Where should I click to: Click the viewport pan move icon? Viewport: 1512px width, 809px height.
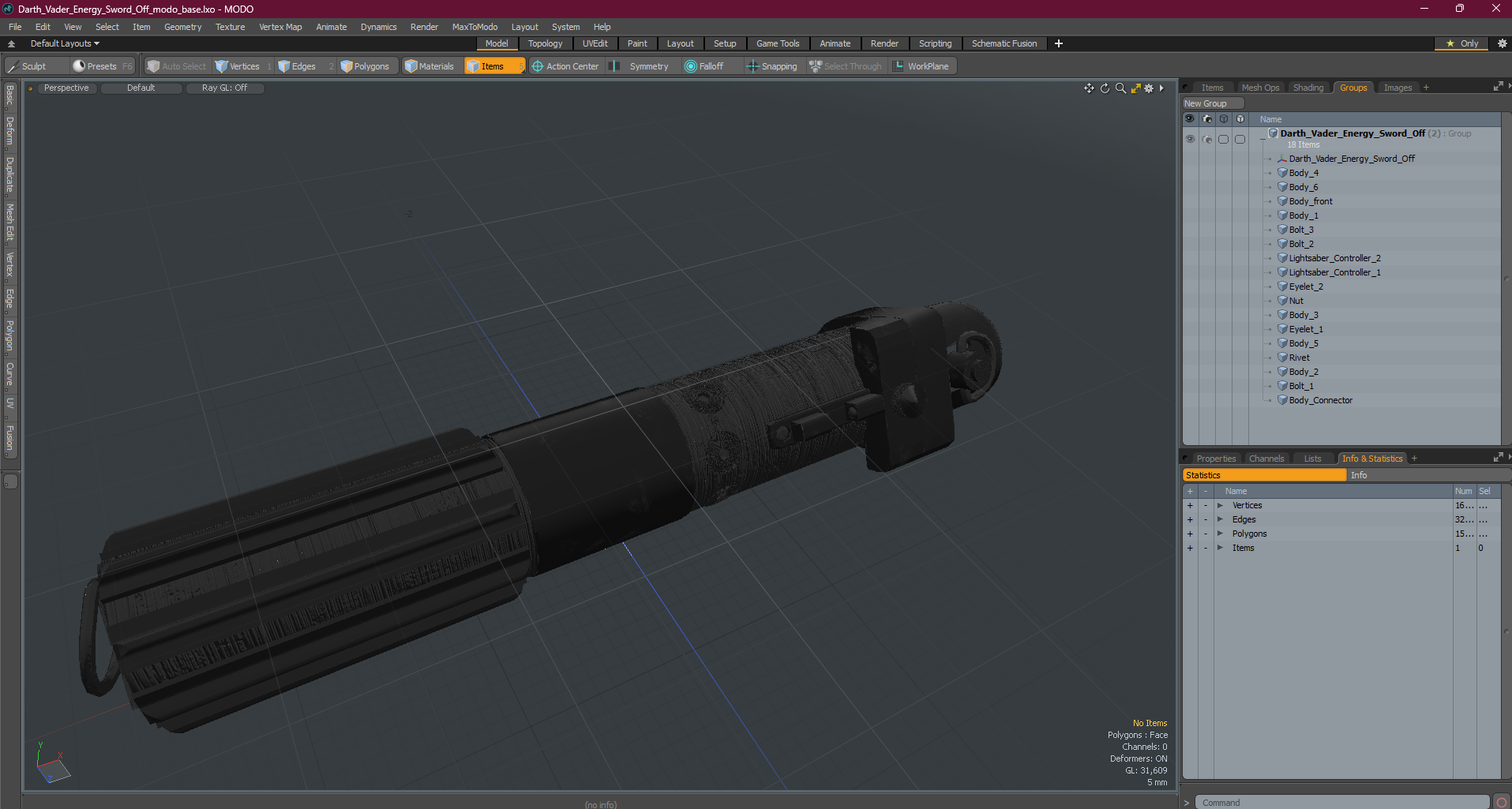(x=1089, y=88)
